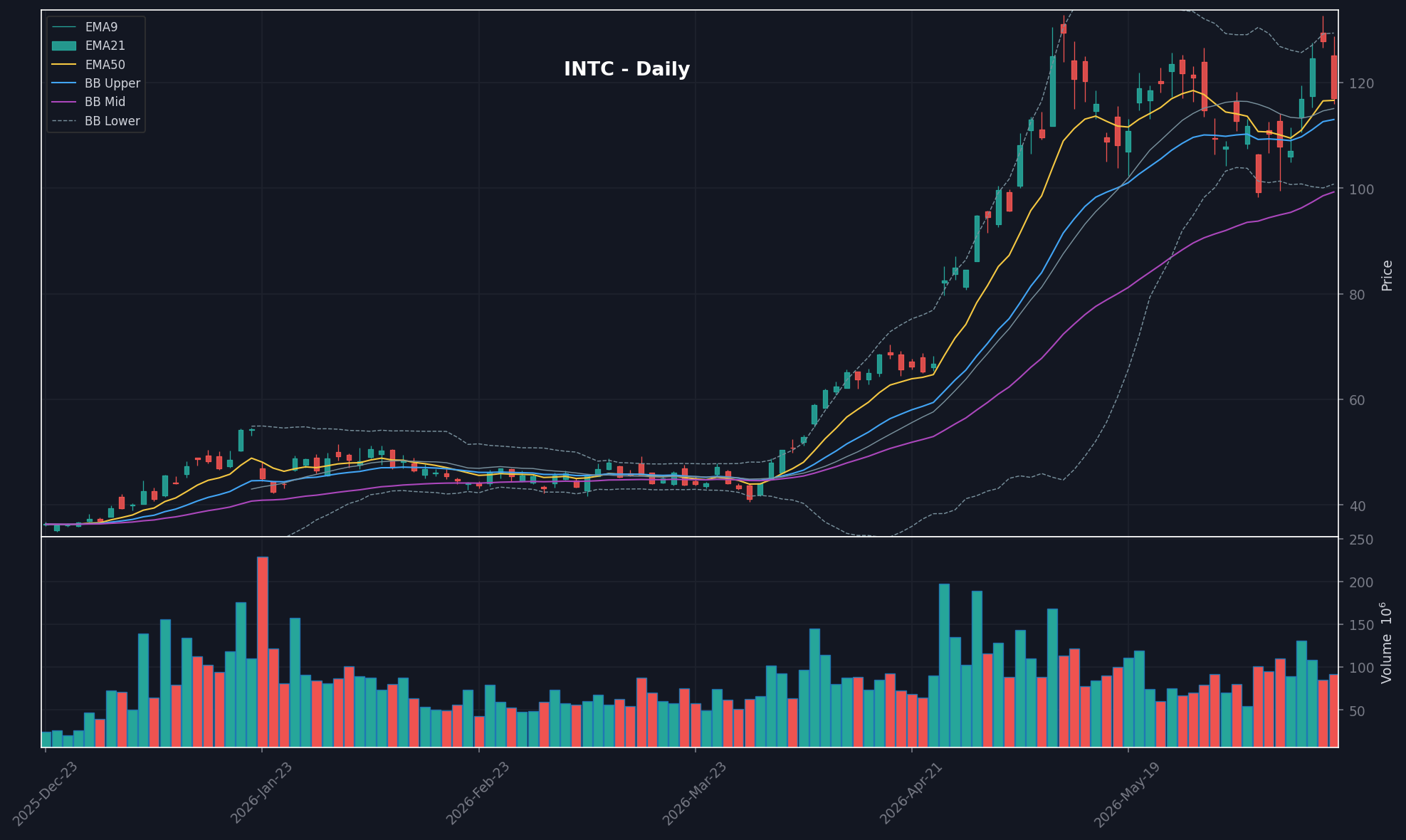Click the tallest teal volume bar after Apr-21
This screenshot has height=840, width=1406.
tap(944, 666)
